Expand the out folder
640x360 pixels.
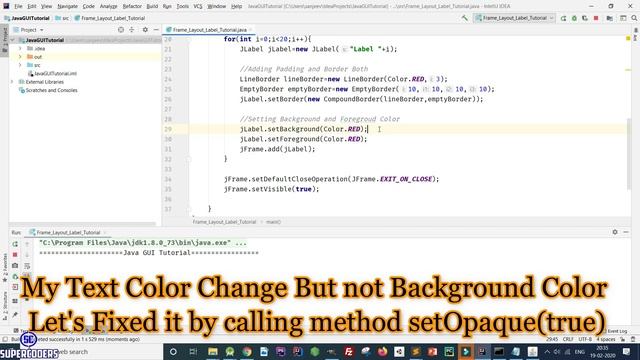pos(20,57)
